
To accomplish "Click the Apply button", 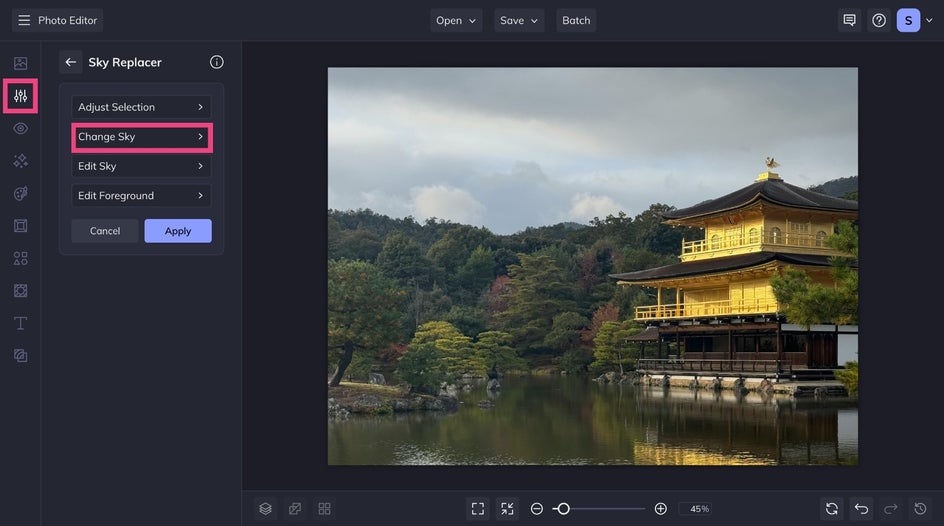I will (x=178, y=231).
